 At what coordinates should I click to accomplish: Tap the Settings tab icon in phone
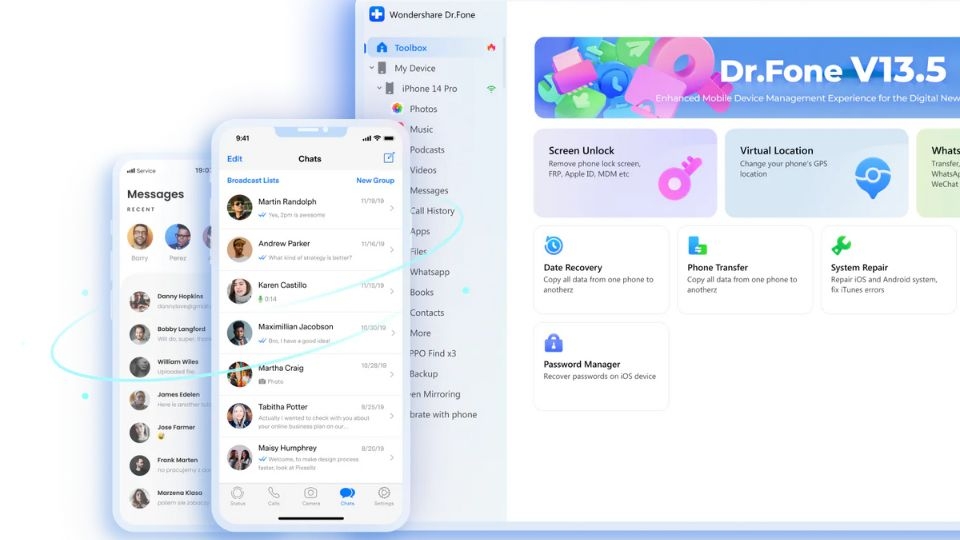click(384, 495)
